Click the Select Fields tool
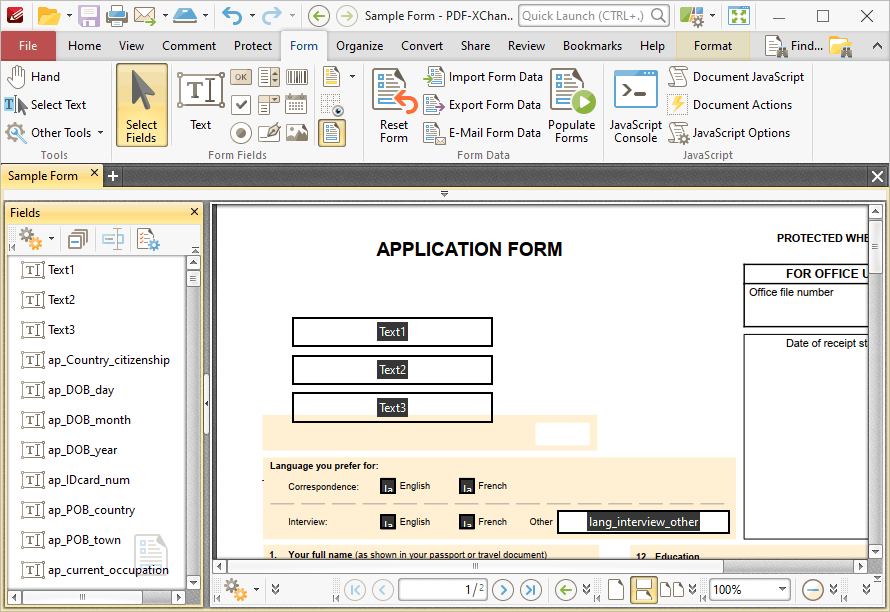Screen dimensions: 890x612 (141, 106)
